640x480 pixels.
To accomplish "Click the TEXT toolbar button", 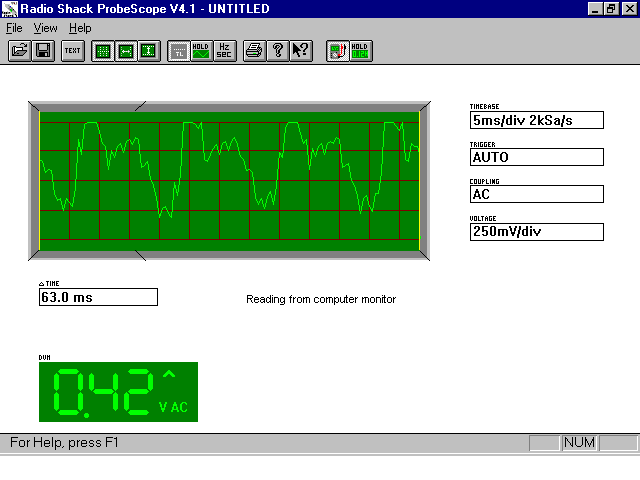I will click(x=73, y=51).
